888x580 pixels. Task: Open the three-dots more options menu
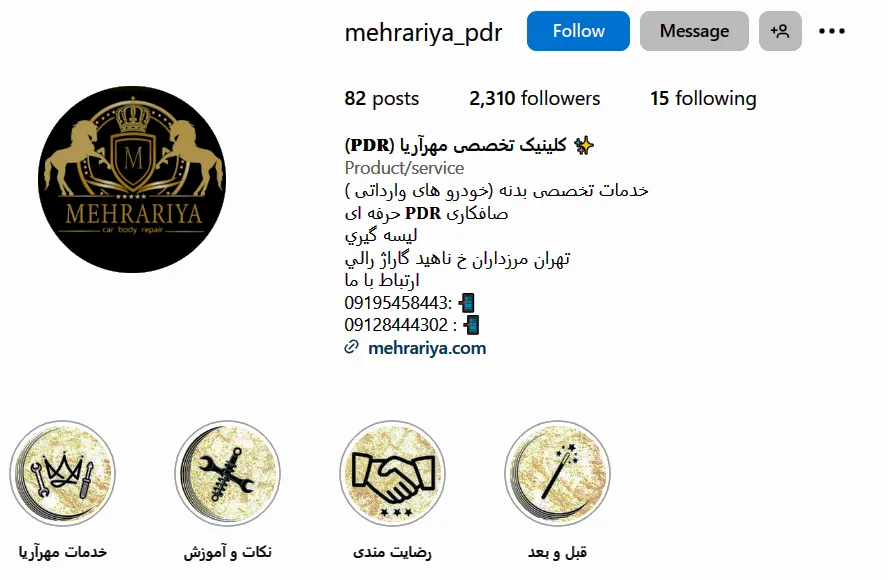(831, 31)
